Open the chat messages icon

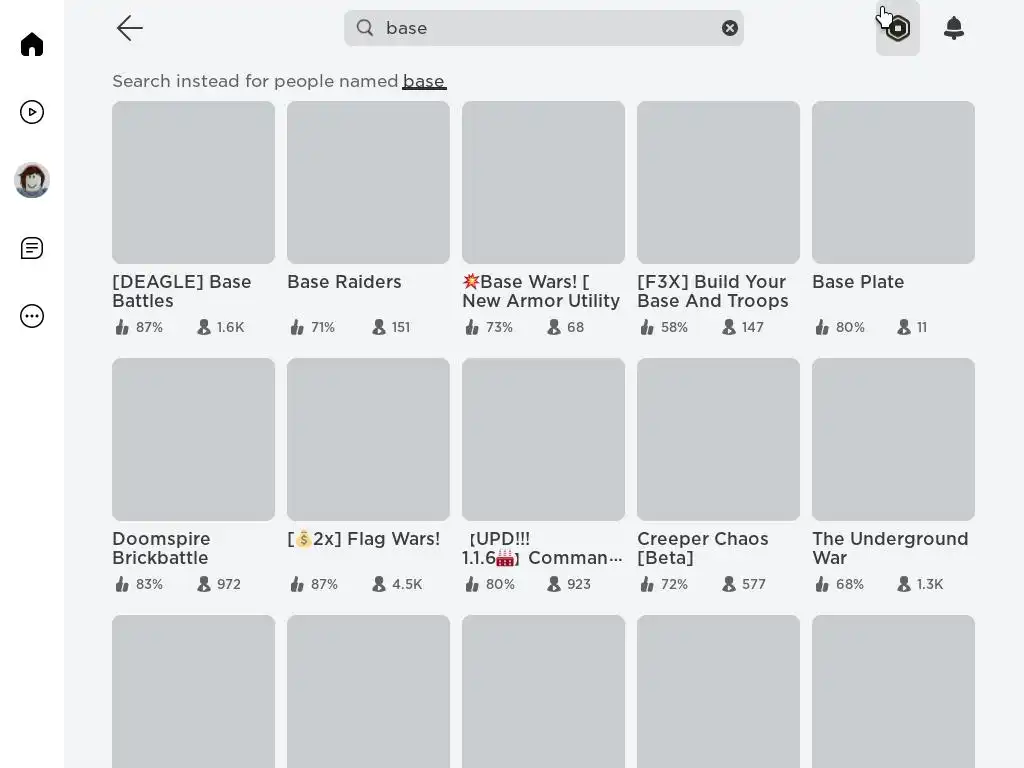(x=32, y=248)
